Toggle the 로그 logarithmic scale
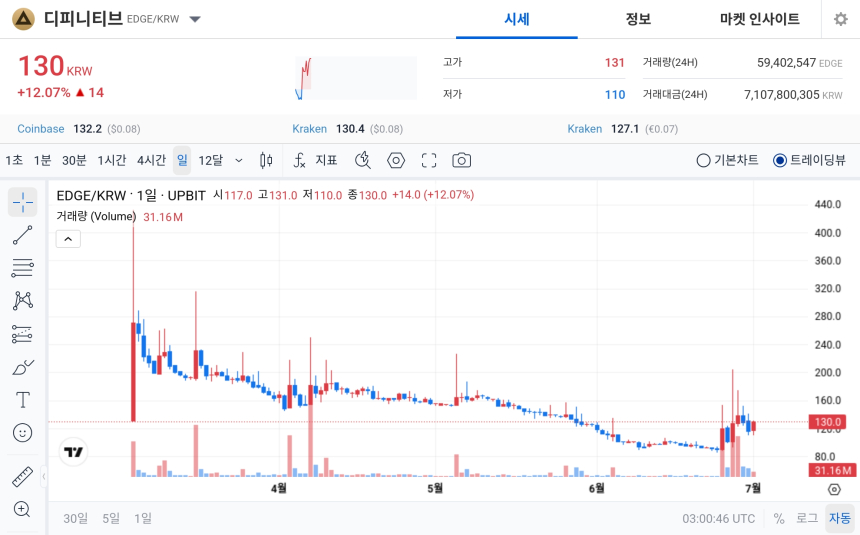 coord(807,519)
